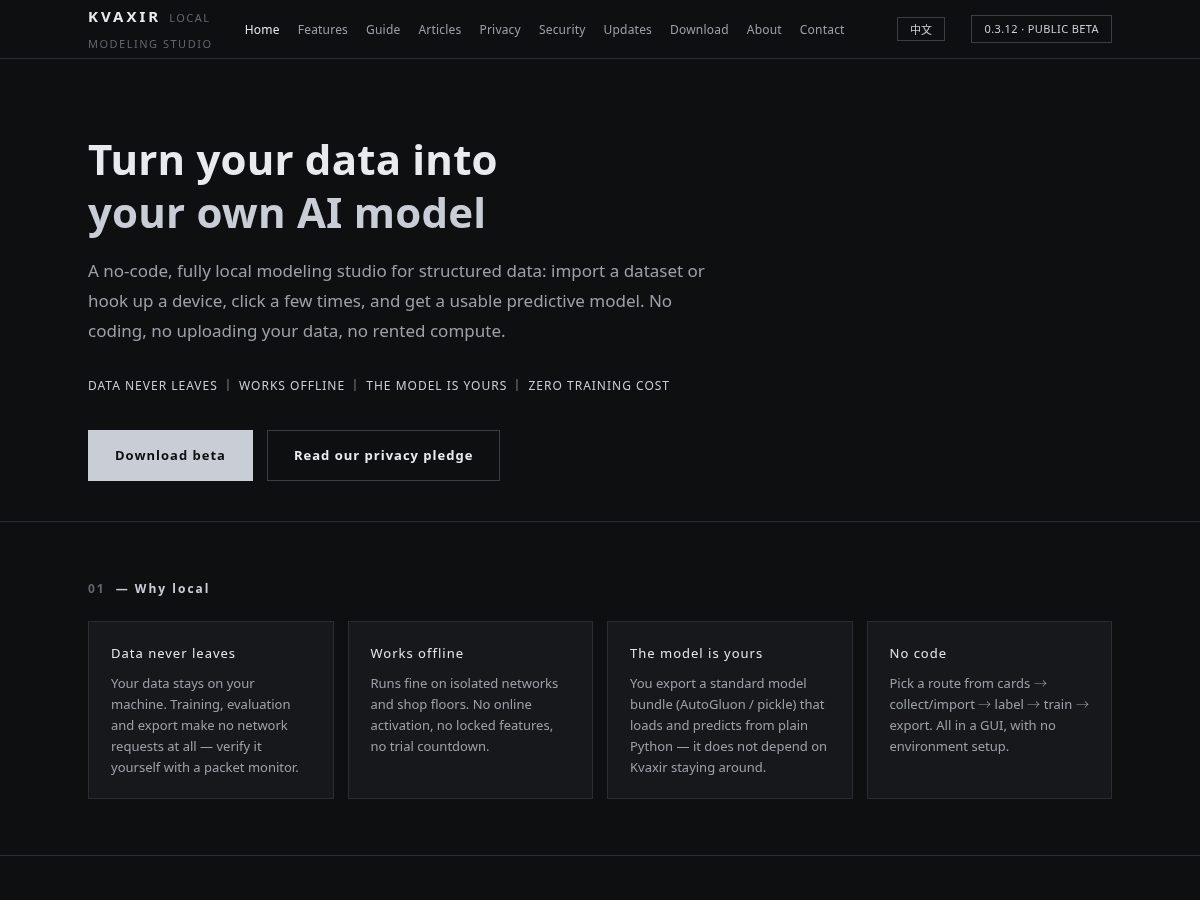This screenshot has width=1200, height=900.
Task: Click the your own AI model headline line
Action: click(x=287, y=213)
